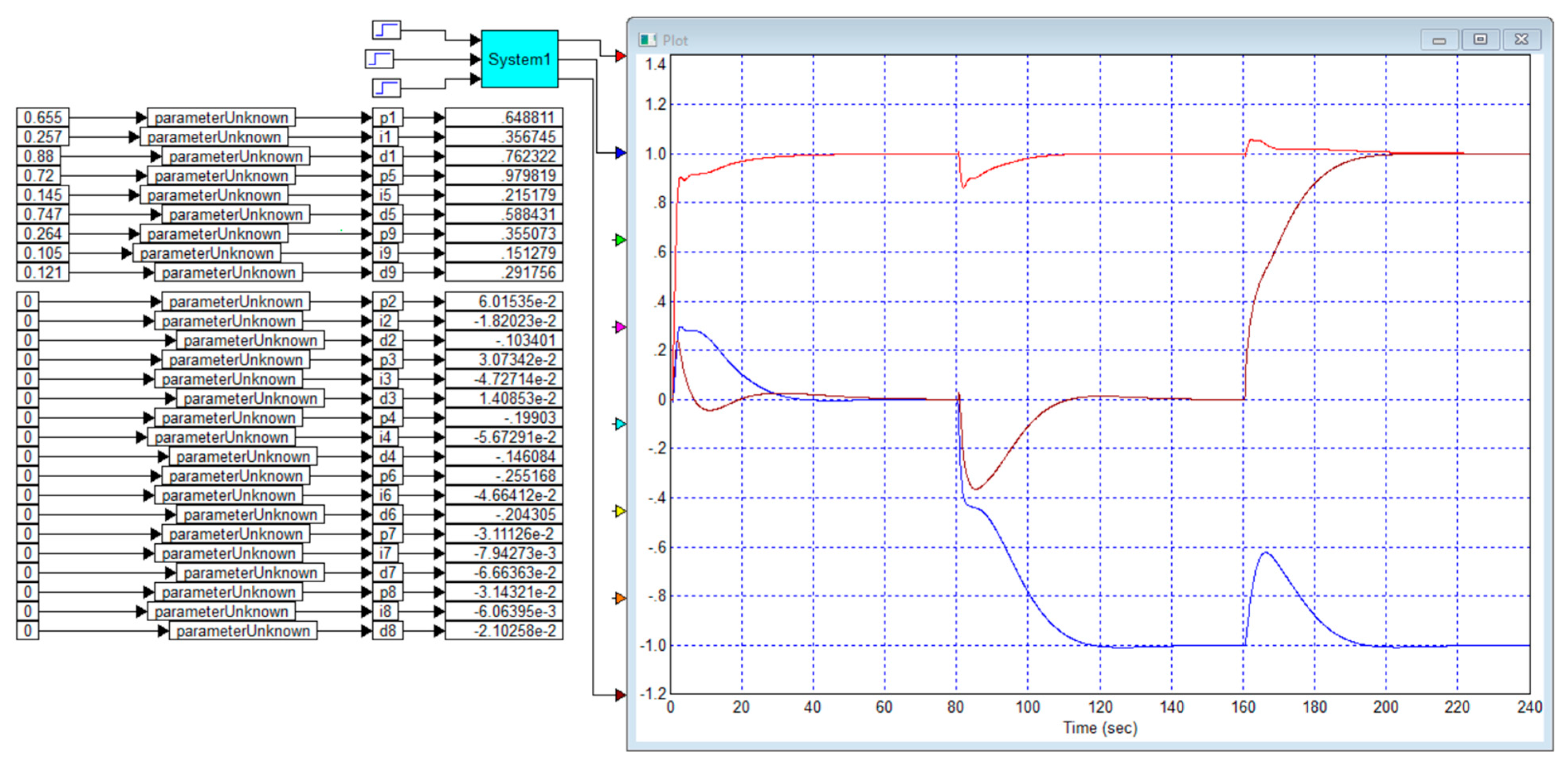Image resolution: width=1568 pixels, height=767 pixels.
Task: Click the p1 variable block
Action: 387,117
